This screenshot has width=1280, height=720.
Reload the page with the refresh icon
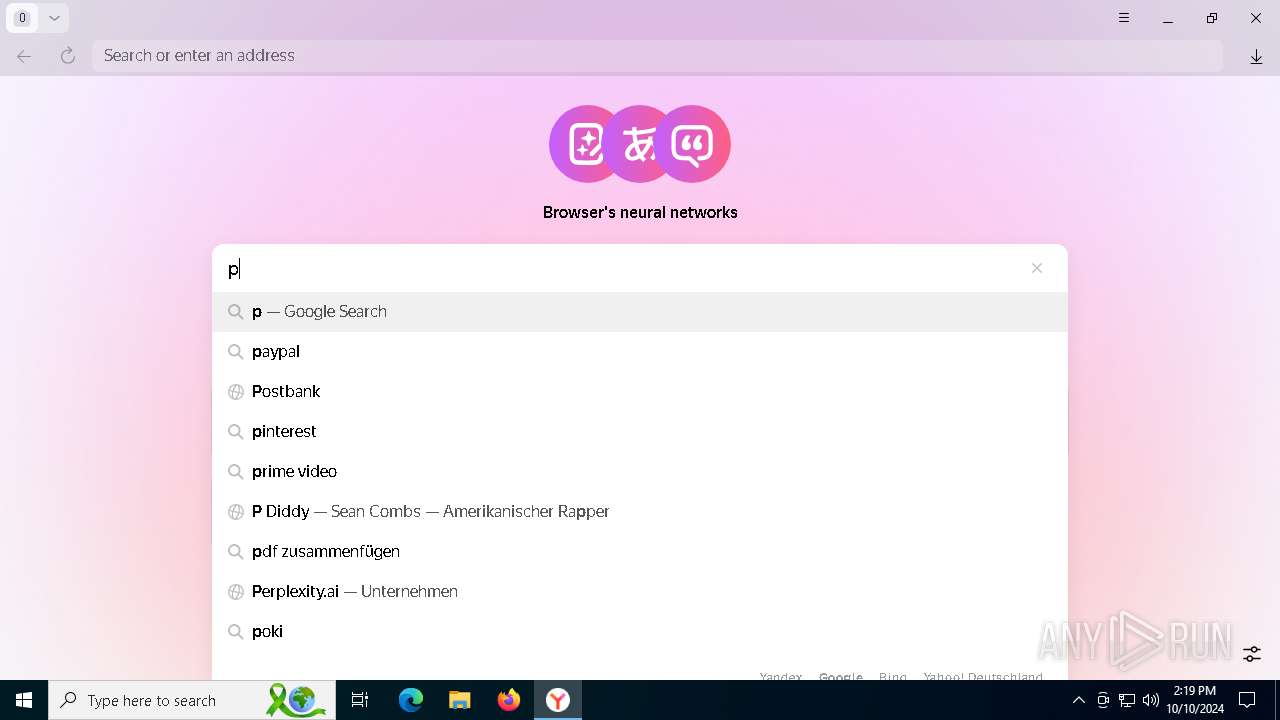pyautogui.click(x=67, y=56)
